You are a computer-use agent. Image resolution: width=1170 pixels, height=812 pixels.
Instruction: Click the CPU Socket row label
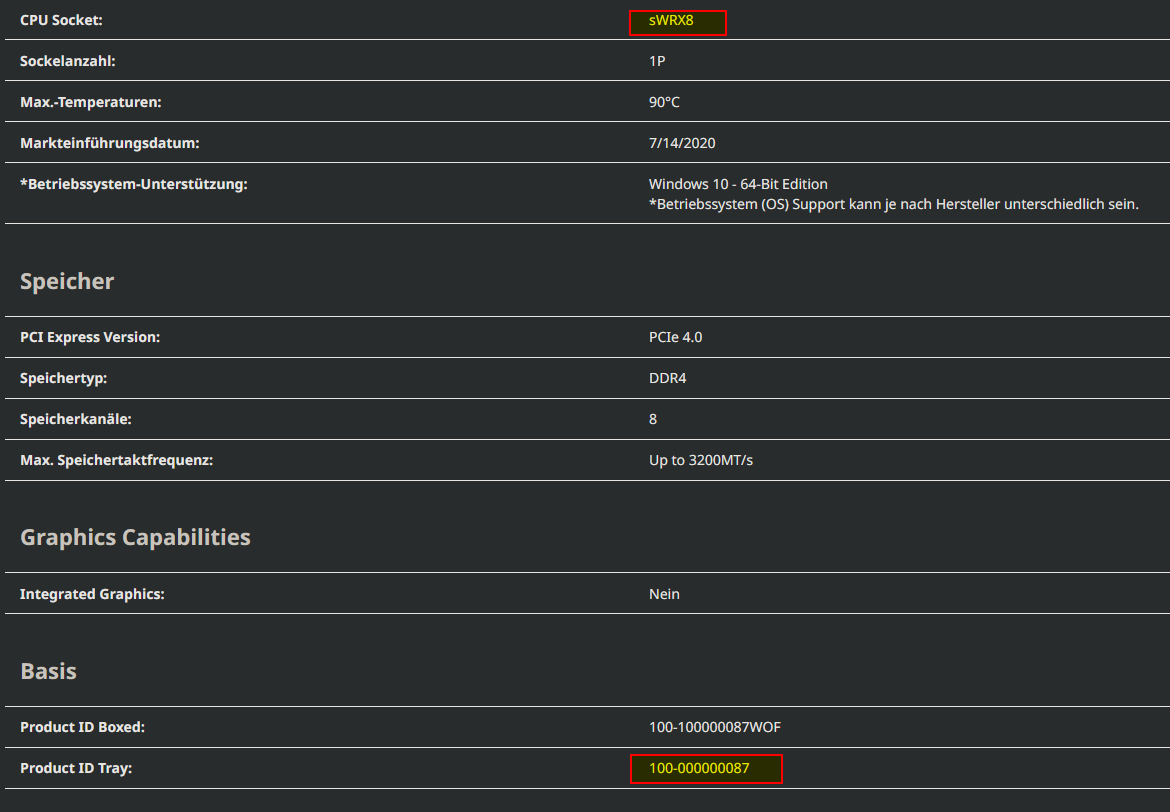click(x=62, y=19)
